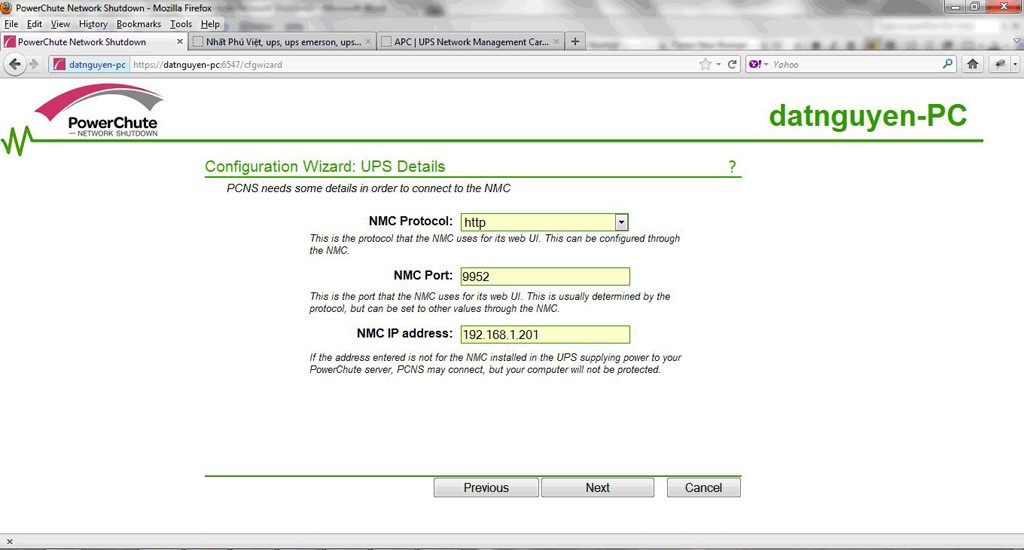
Task: Open the History menu
Action: tap(93, 24)
